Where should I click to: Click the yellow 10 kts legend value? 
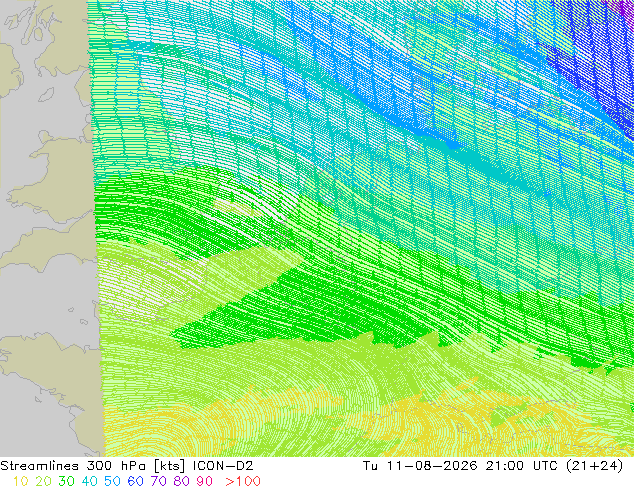(21, 481)
